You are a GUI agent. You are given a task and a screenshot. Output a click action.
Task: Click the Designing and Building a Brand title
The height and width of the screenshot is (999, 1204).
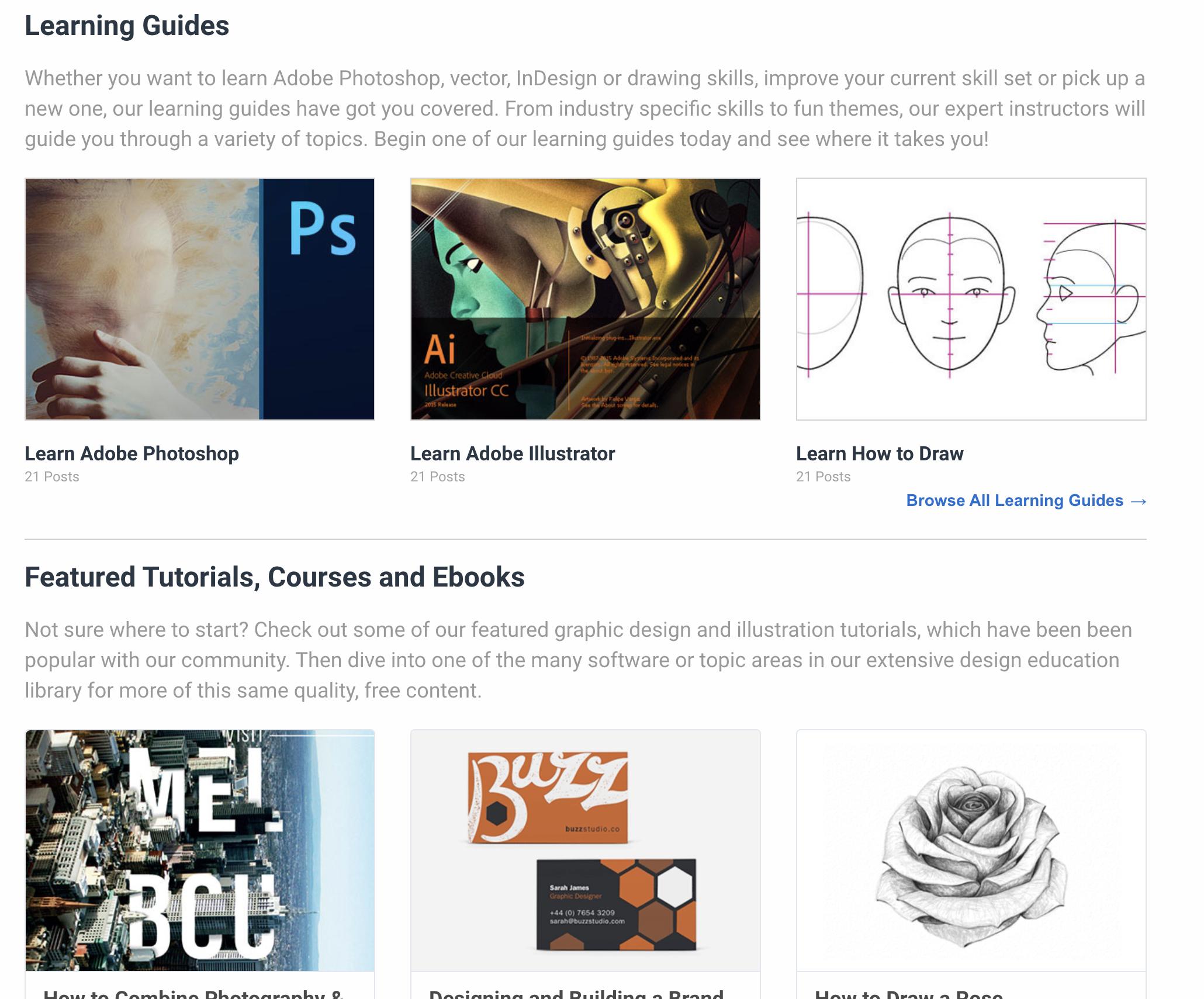tap(576, 993)
